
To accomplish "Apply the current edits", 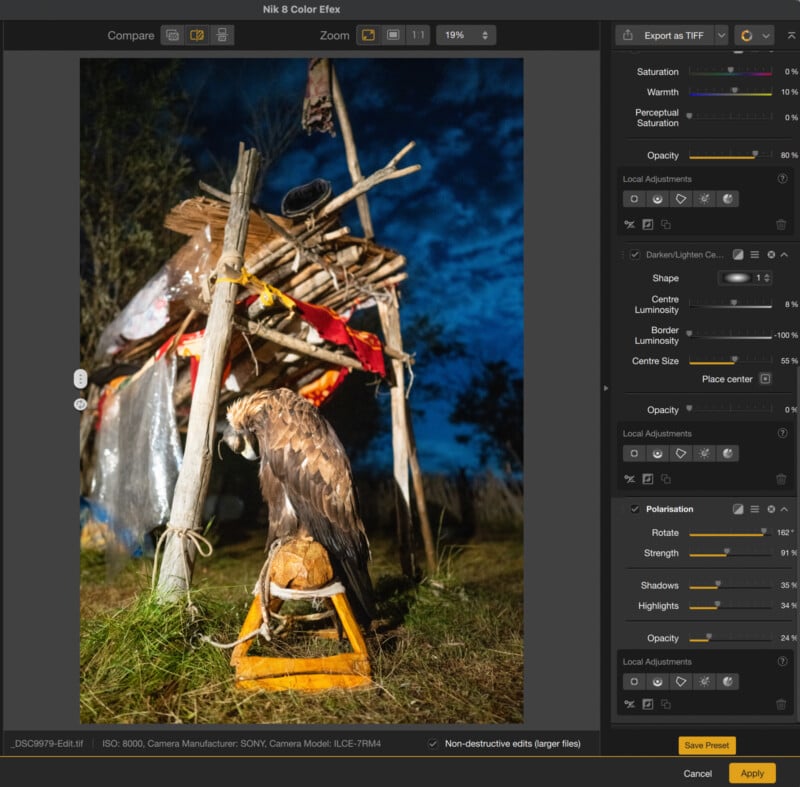I will 752,773.
